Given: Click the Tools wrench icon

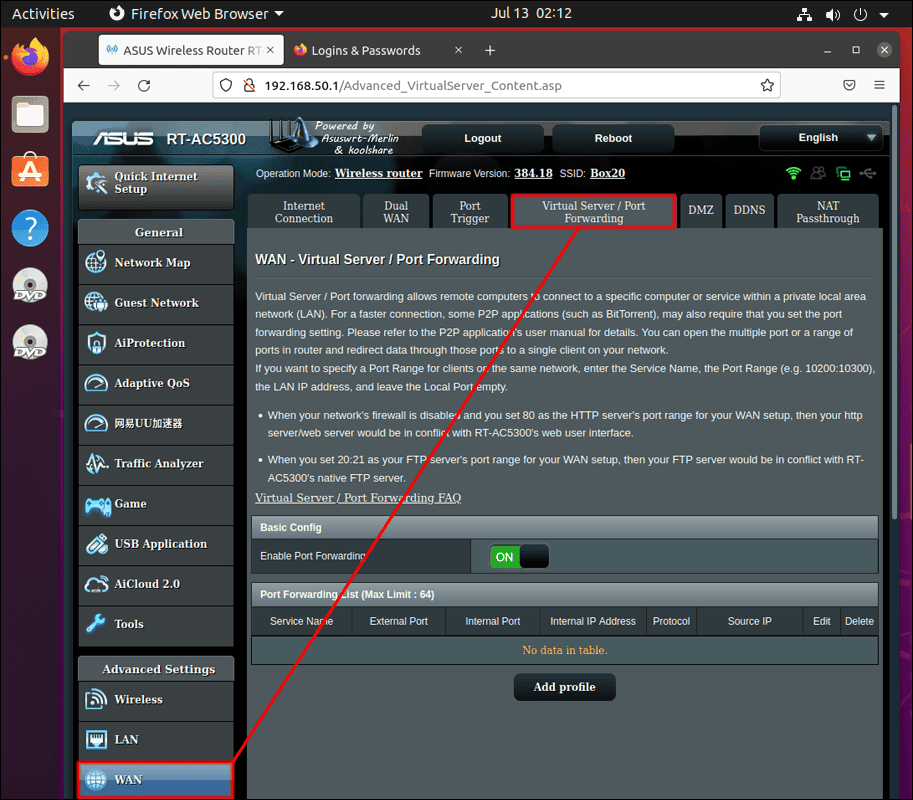Looking at the screenshot, I should click(x=96, y=624).
